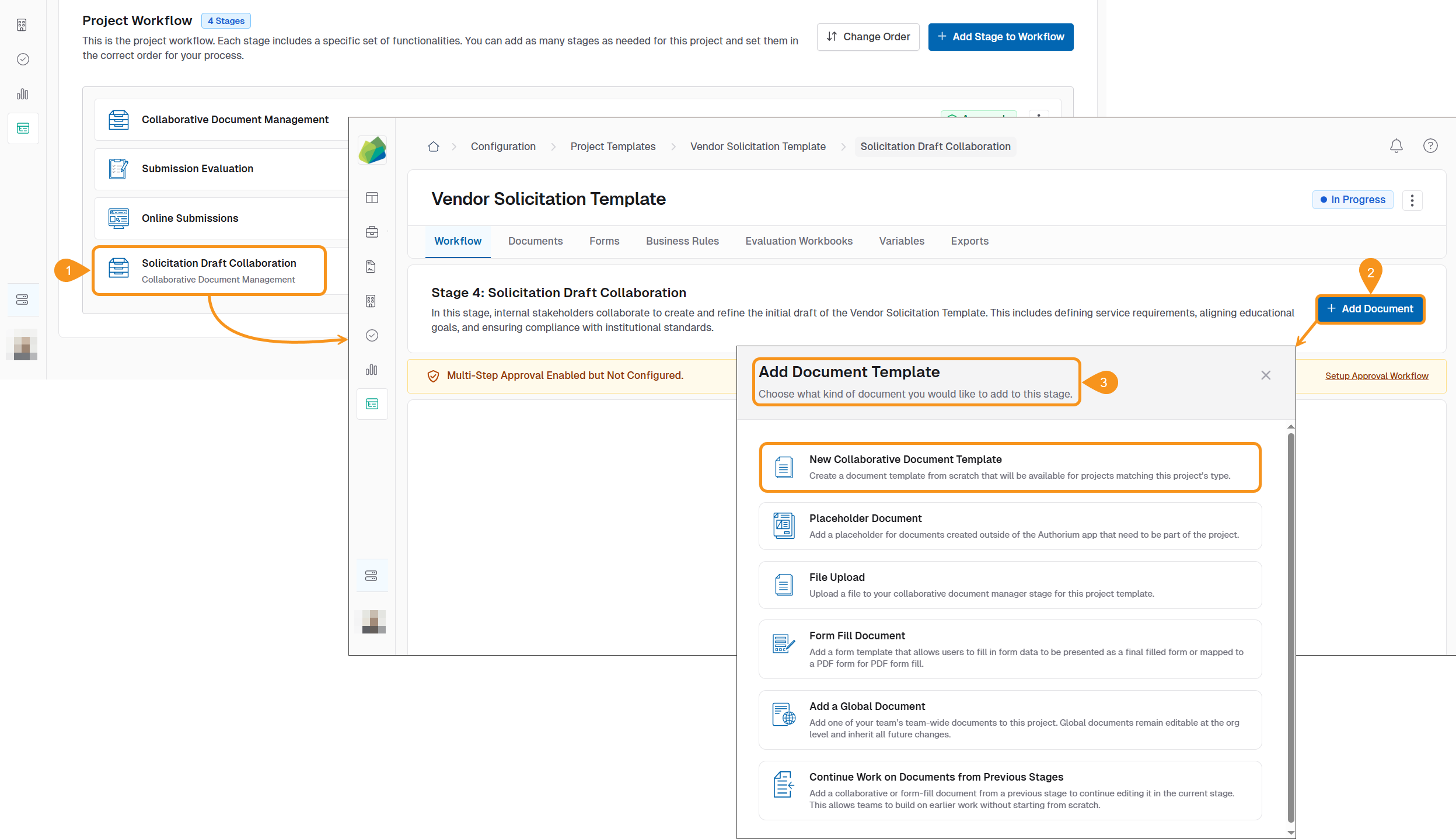
Task: Open the checkmark circle sidebar icon
Action: pyautogui.click(x=372, y=335)
